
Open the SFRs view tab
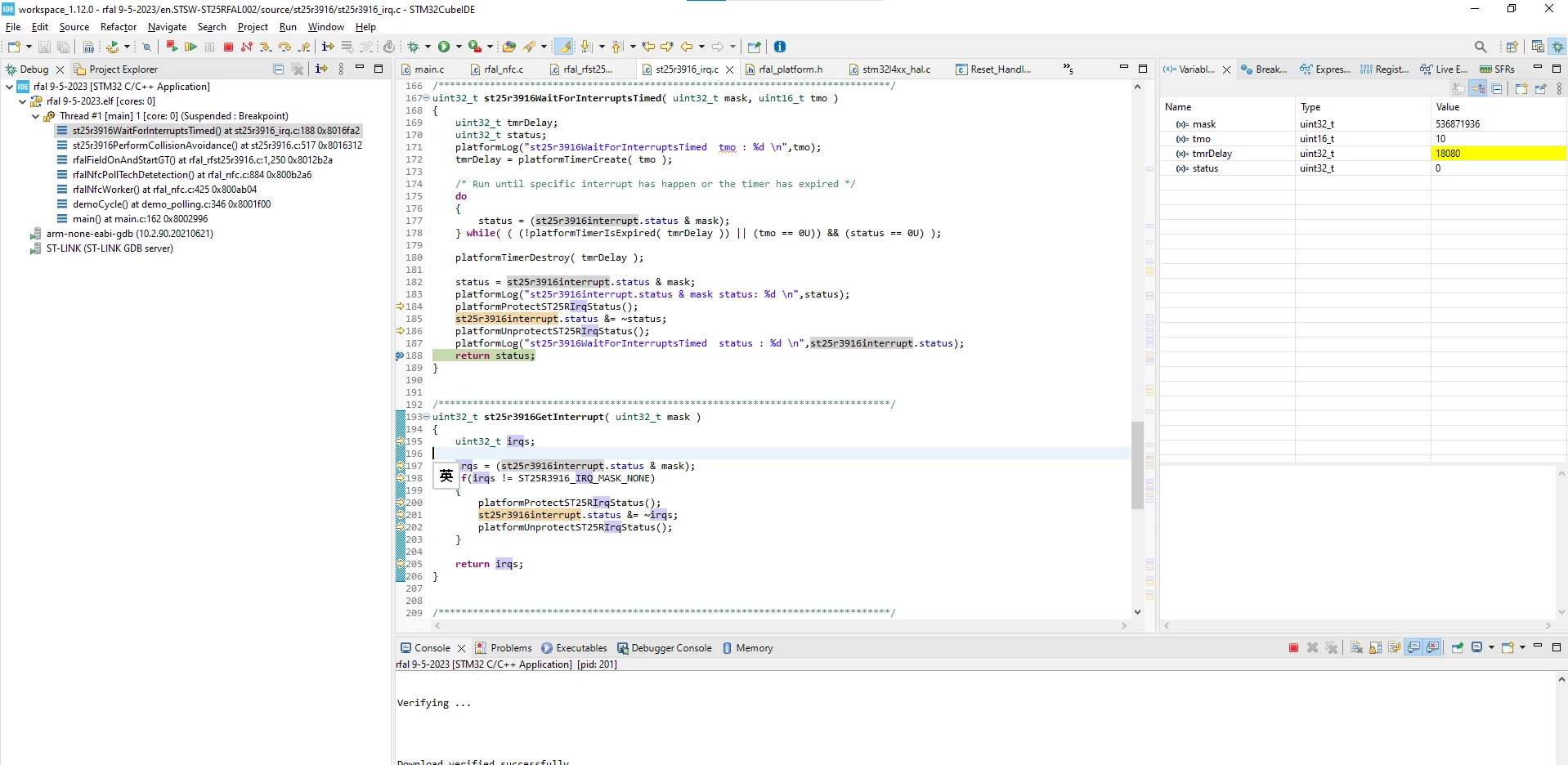(1498, 69)
